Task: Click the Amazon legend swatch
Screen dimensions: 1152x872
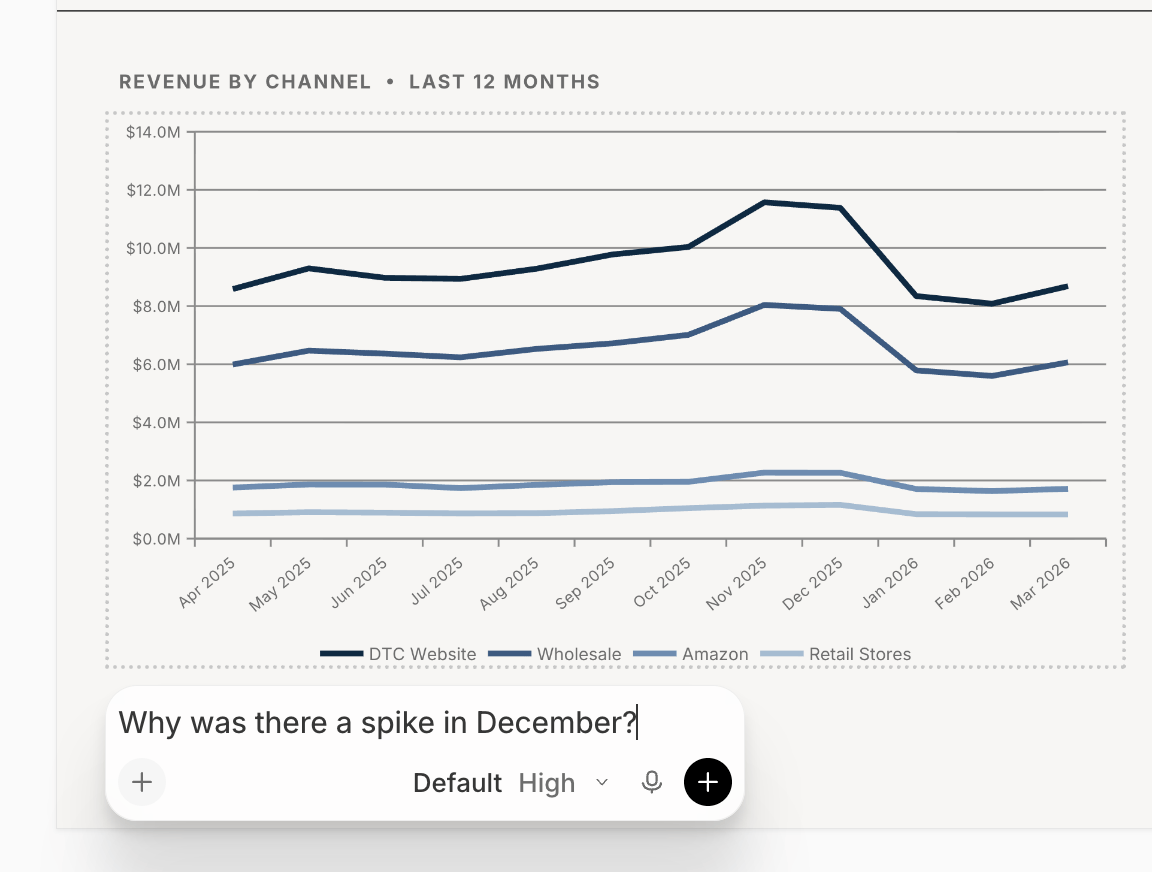Action: tap(655, 654)
